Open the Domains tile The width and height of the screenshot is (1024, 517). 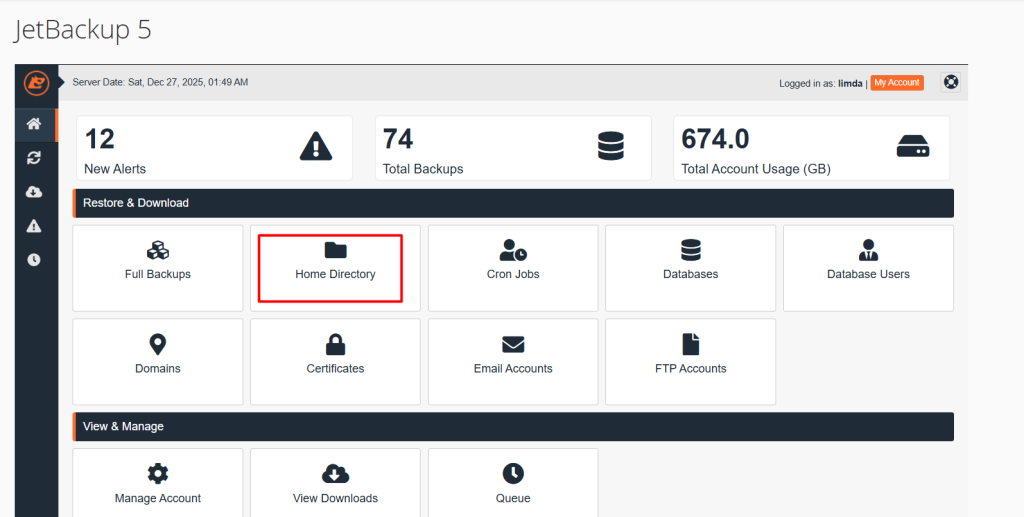coord(157,362)
